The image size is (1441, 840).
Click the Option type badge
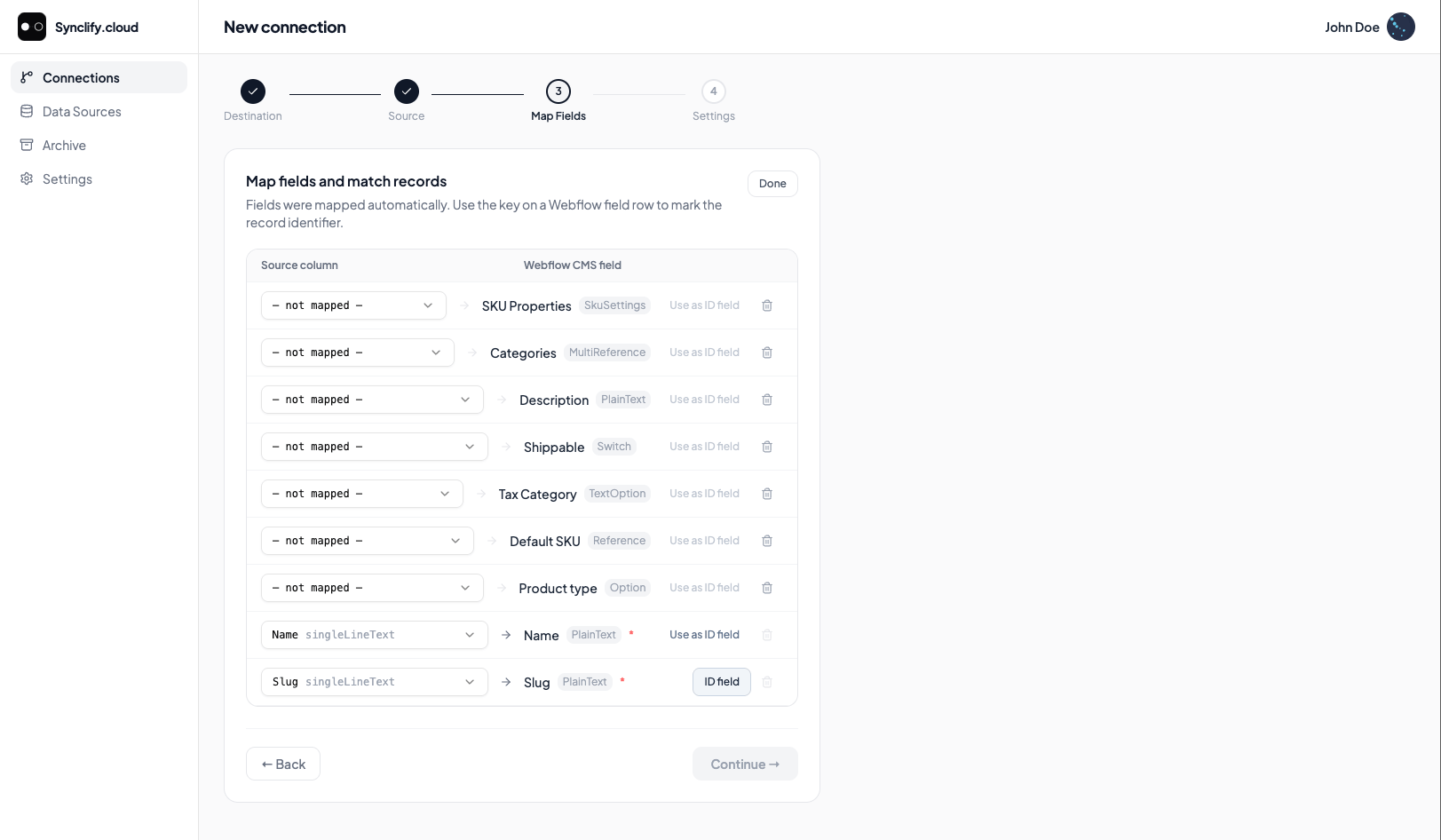628,588
